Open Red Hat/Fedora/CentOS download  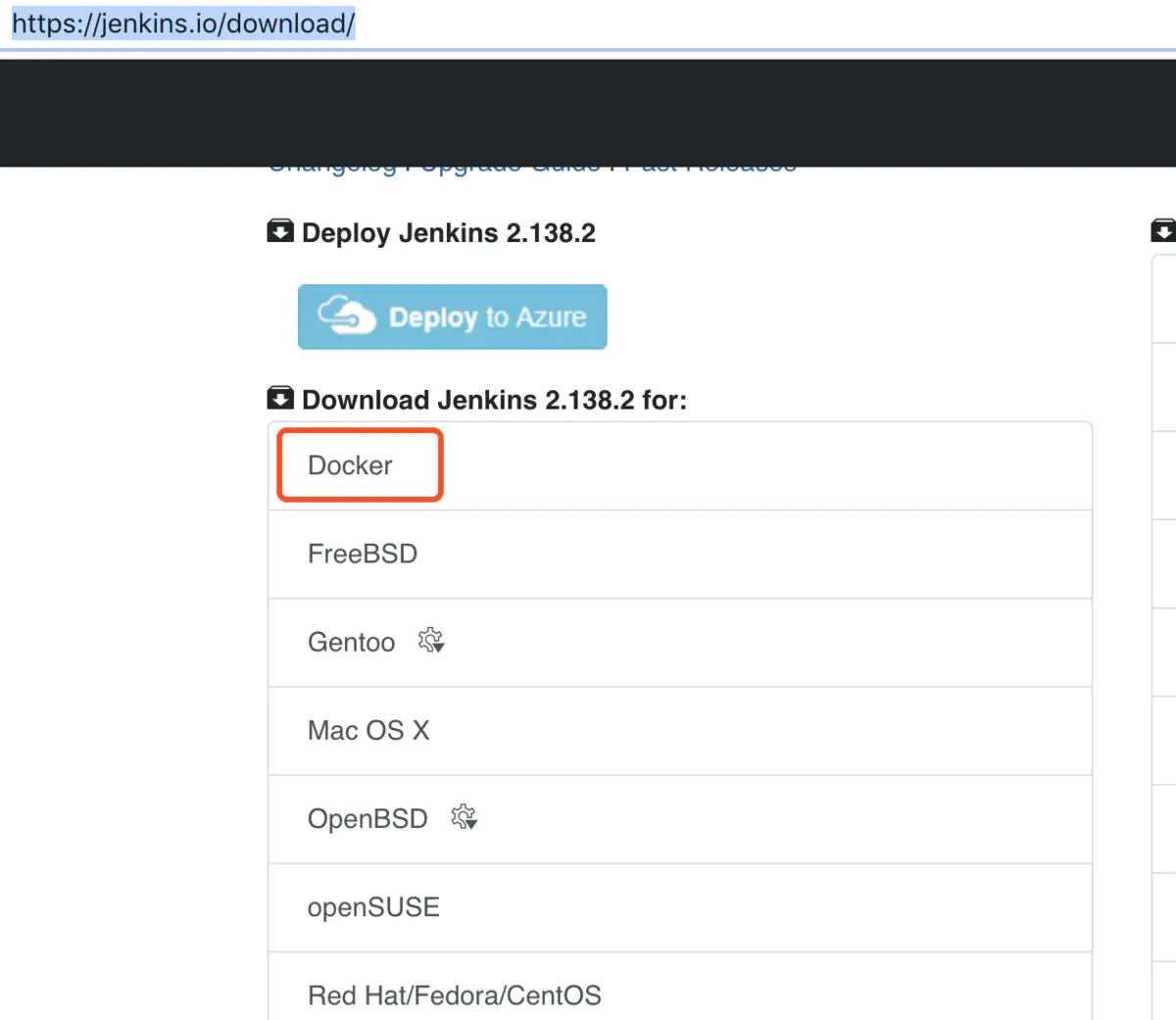[680, 987]
